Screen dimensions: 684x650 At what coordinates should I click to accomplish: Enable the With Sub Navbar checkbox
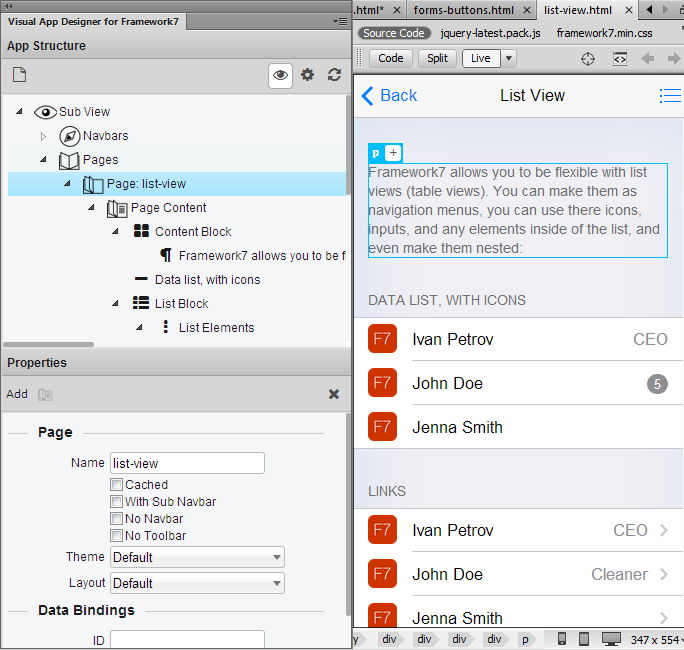pyautogui.click(x=116, y=502)
